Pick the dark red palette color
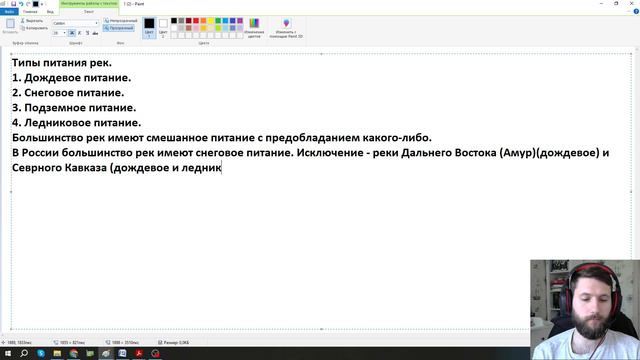640x360 pixels. [189, 21]
